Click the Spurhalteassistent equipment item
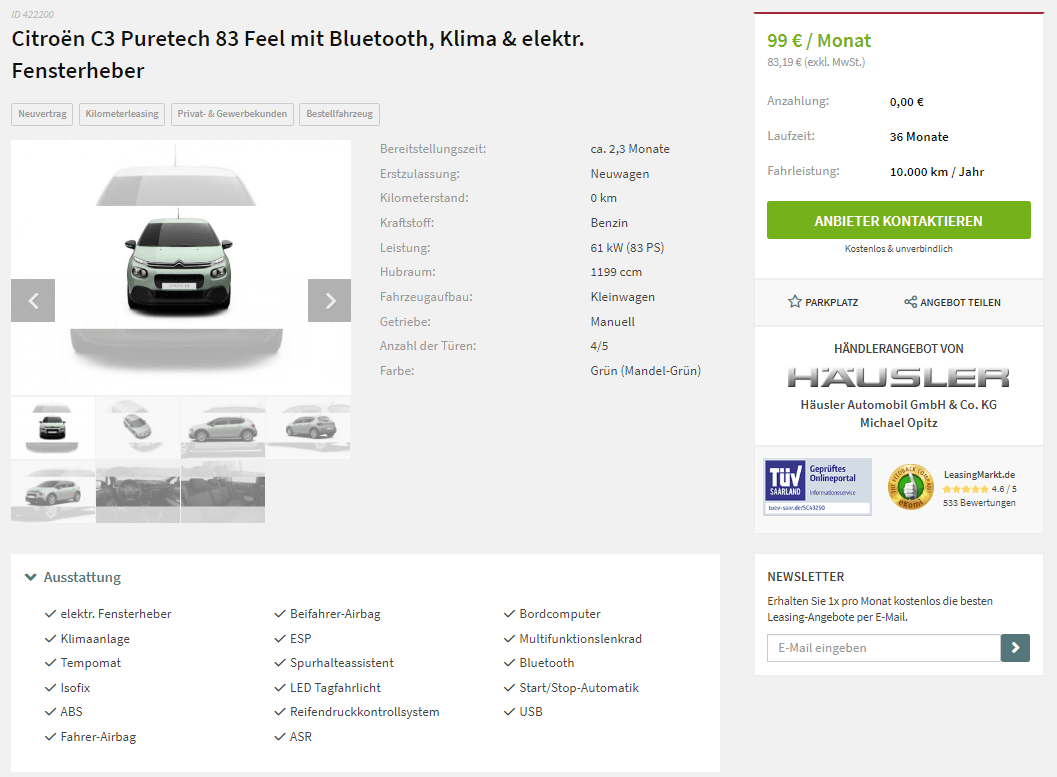The height and width of the screenshot is (777, 1057). [x=334, y=663]
